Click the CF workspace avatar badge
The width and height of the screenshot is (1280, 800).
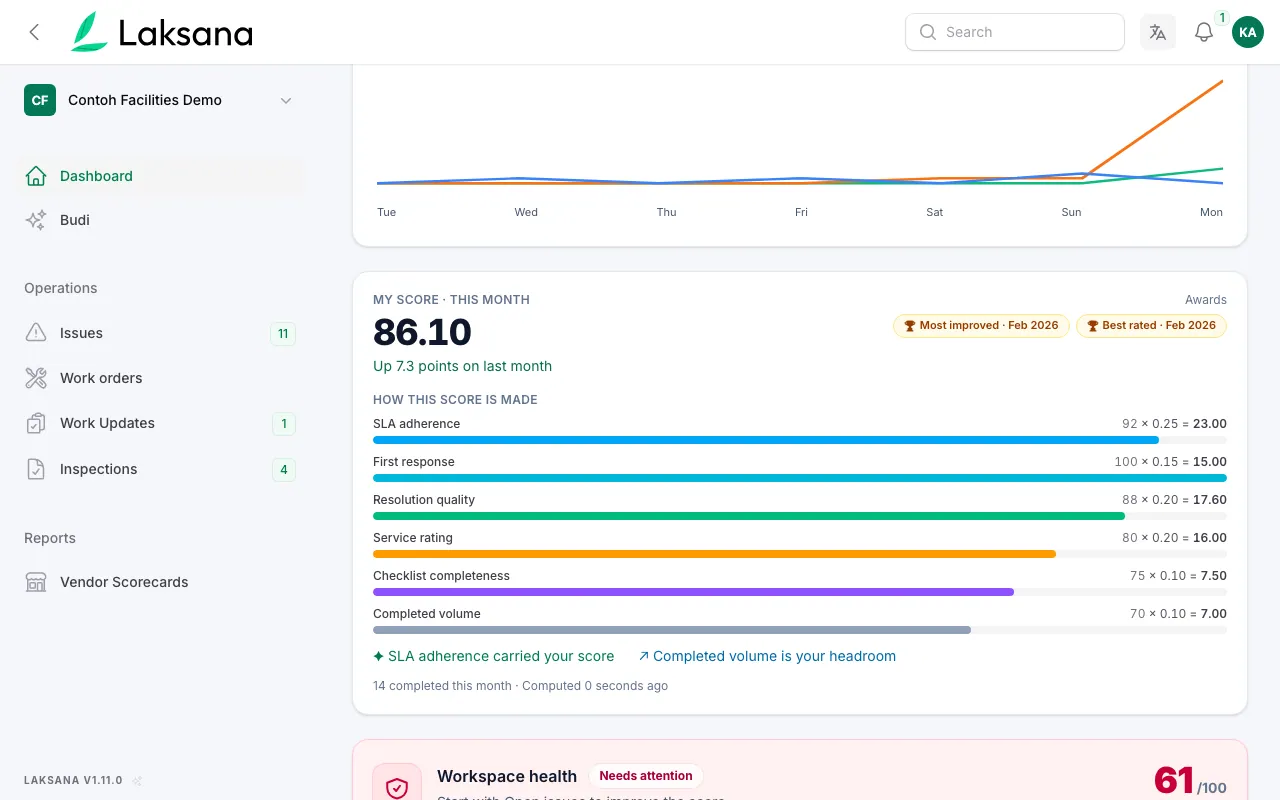[x=40, y=100]
